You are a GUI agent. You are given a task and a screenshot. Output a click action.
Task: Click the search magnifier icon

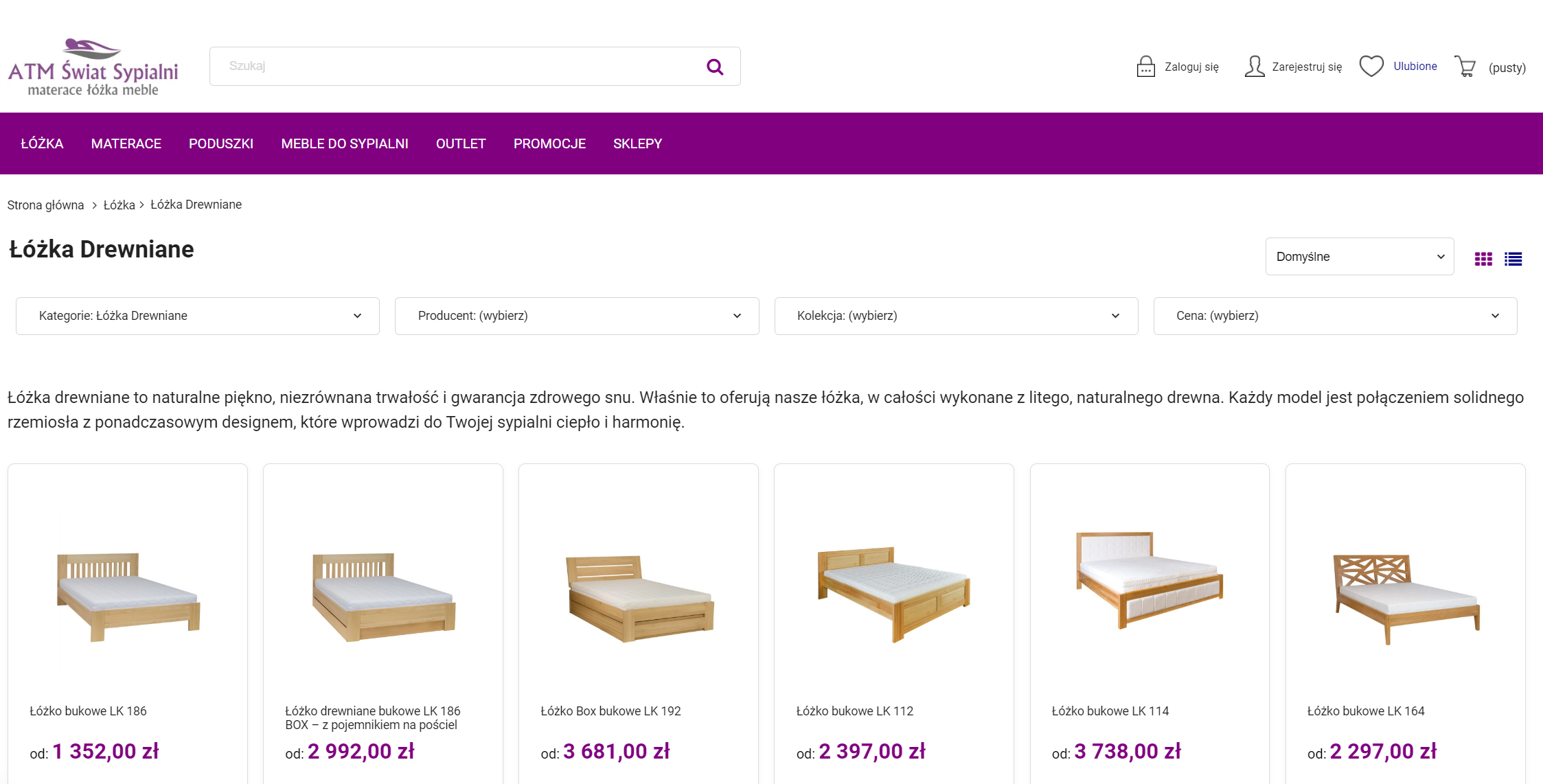coord(714,66)
